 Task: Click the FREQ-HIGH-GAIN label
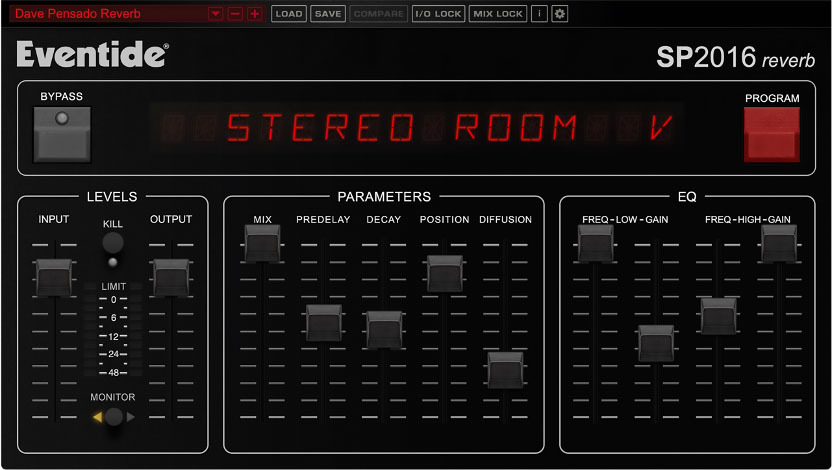pos(748,220)
